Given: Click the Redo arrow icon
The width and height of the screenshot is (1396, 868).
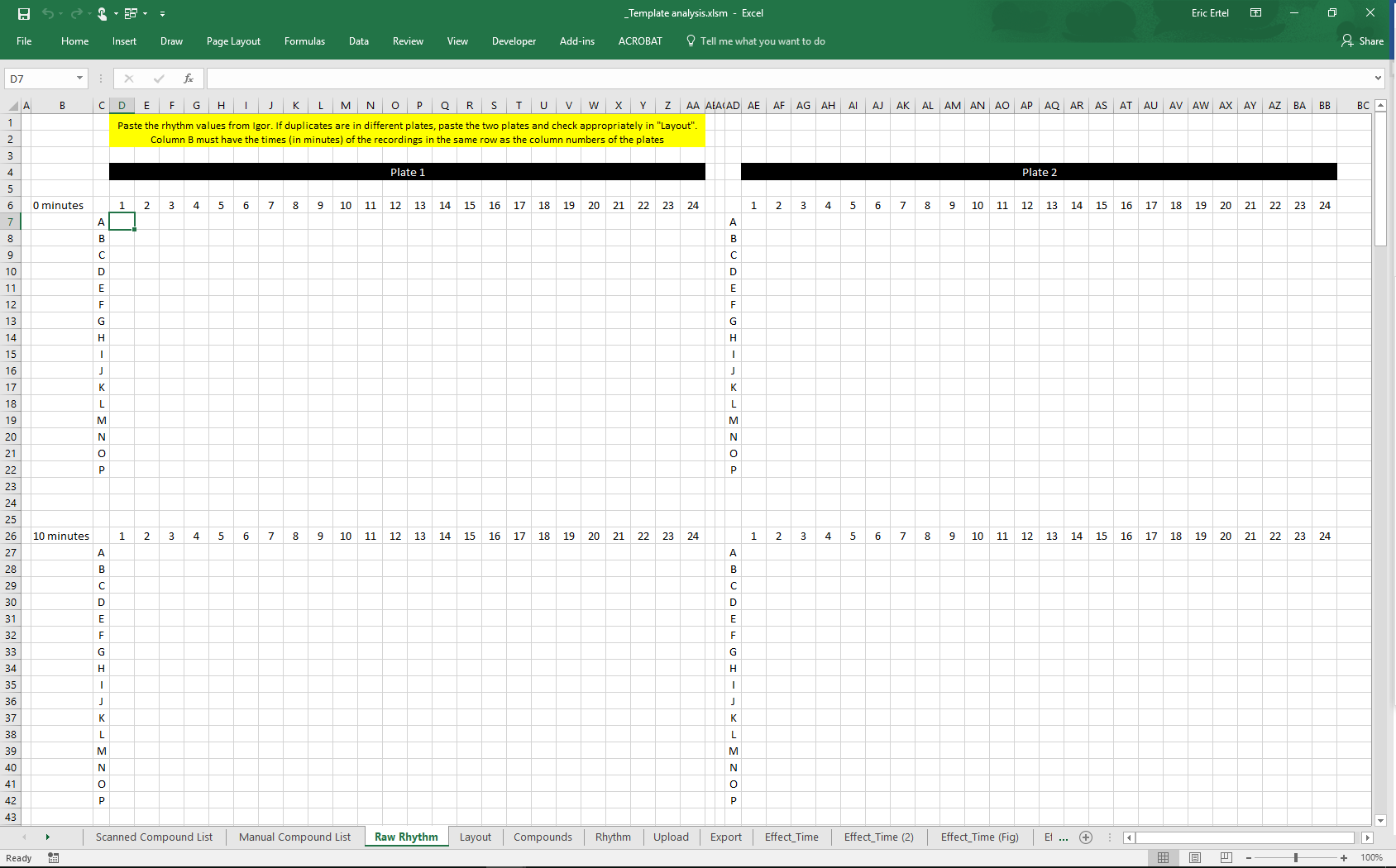Looking at the screenshot, I should [x=77, y=13].
